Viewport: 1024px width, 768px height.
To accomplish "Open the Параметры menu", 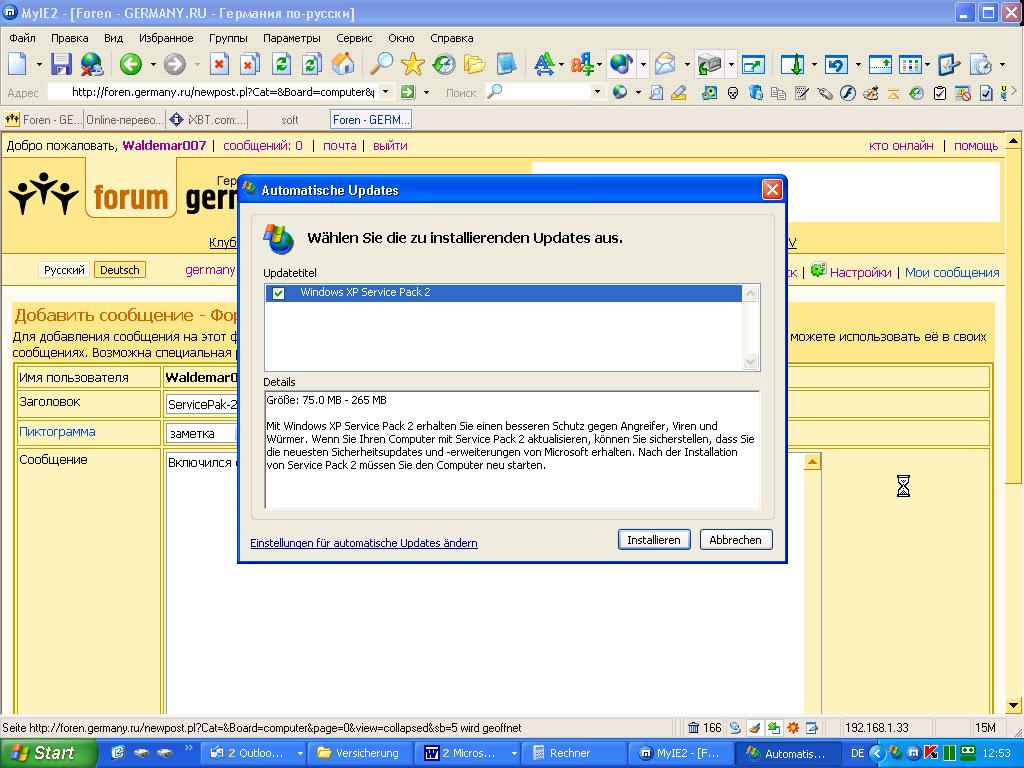I will [x=291, y=38].
